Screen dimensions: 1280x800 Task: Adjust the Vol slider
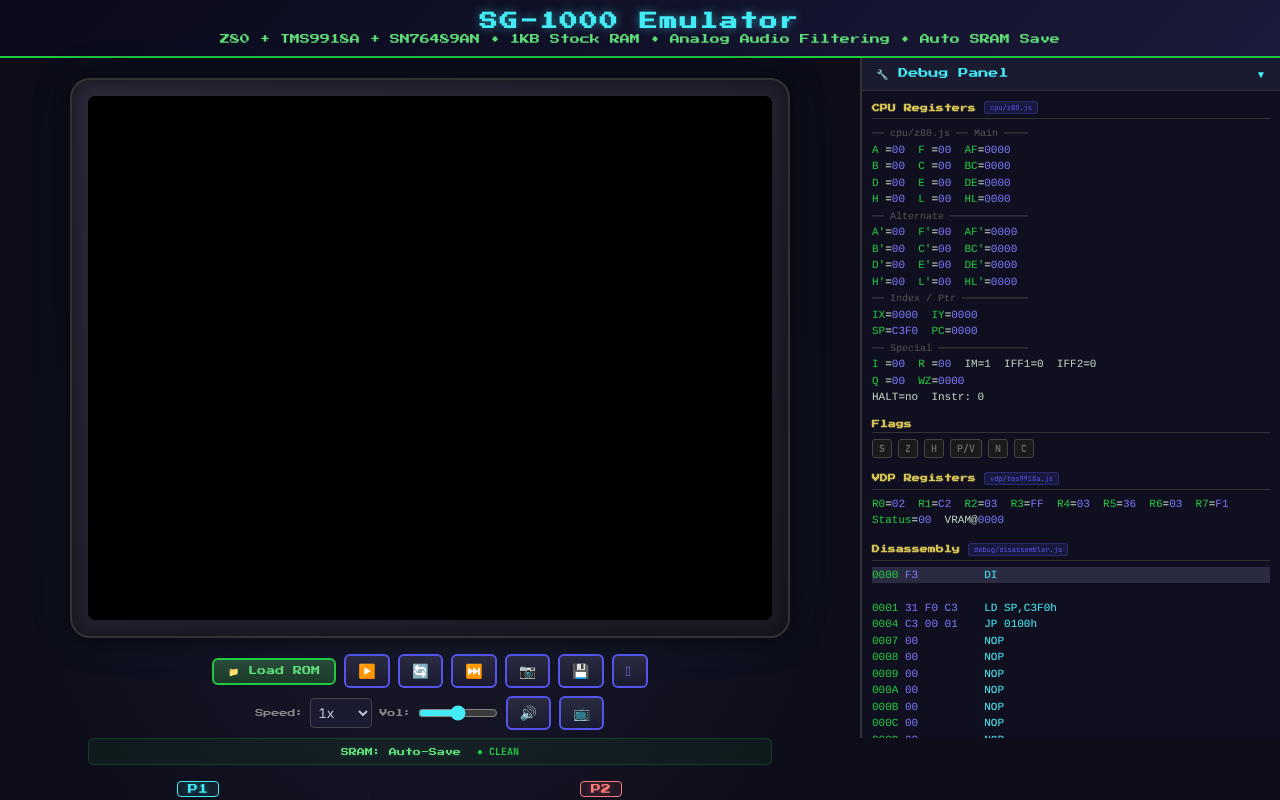[458, 713]
